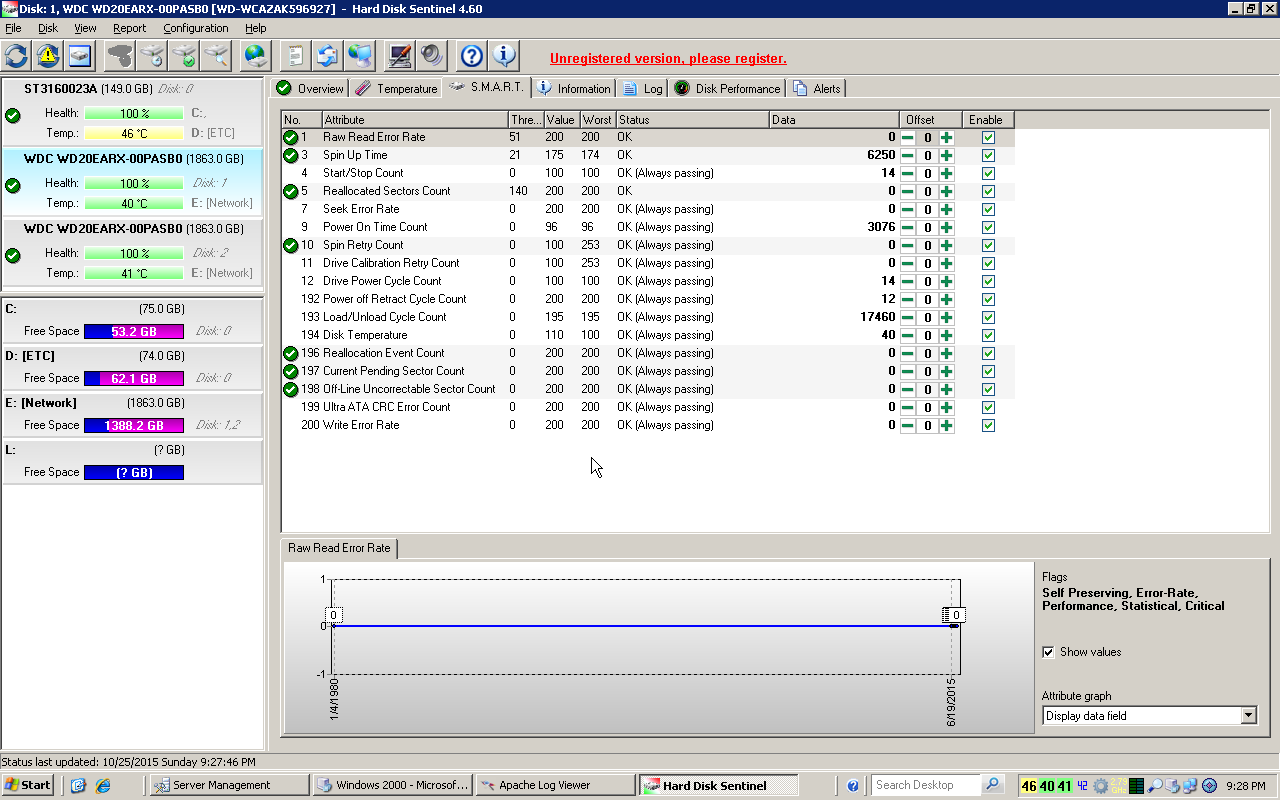Click the C: free space bar
This screenshot has width=1280, height=800.
[134, 331]
